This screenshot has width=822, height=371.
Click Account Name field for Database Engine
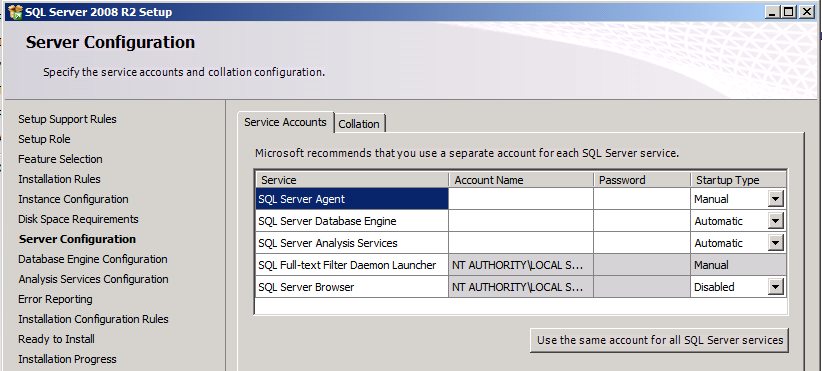tap(521, 221)
